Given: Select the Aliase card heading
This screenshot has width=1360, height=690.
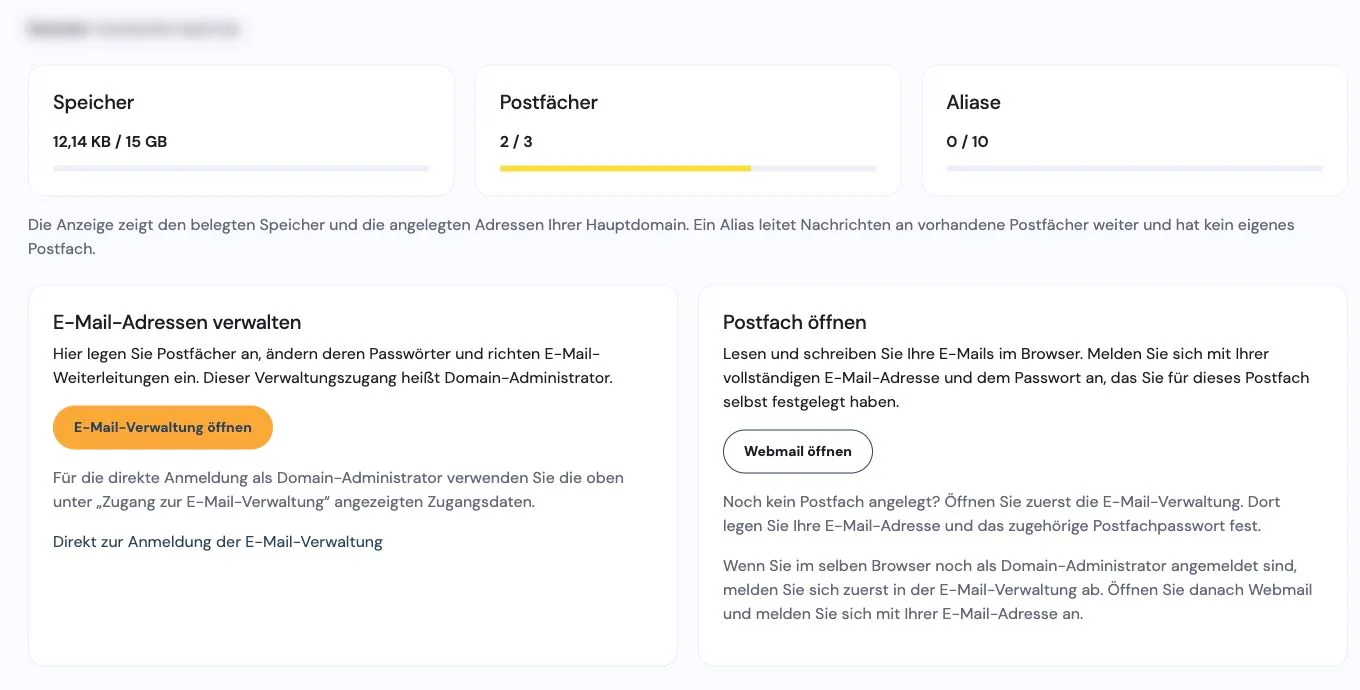Looking at the screenshot, I should click(x=973, y=102).
